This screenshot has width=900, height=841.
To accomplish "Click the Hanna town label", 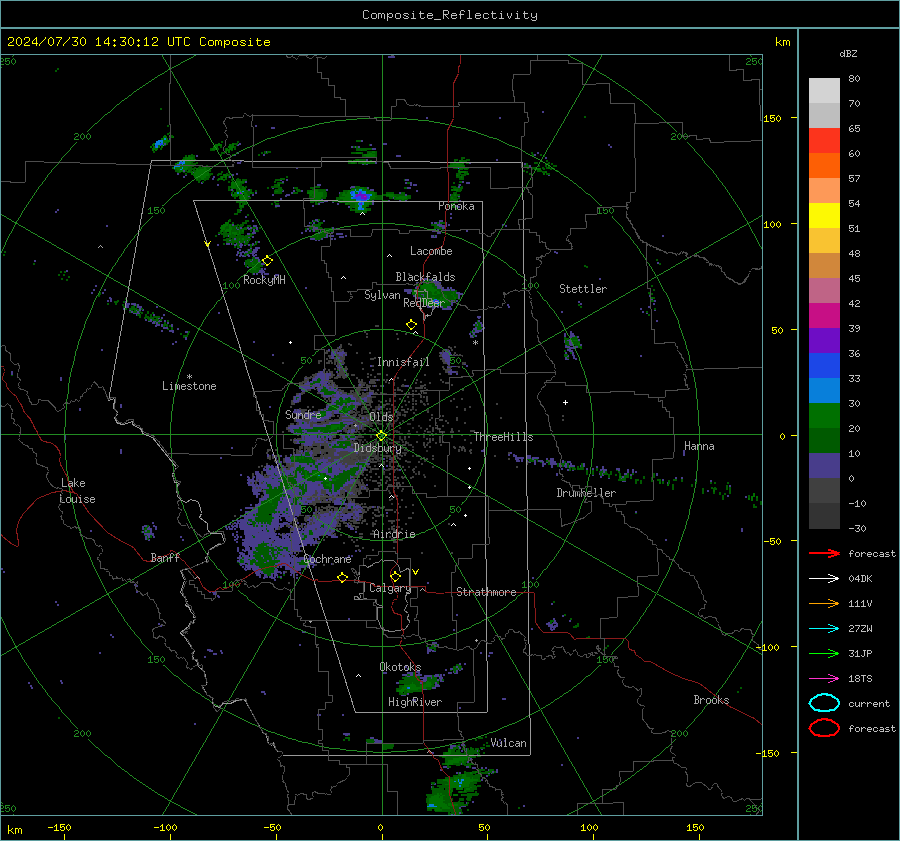I will point(699,446).
